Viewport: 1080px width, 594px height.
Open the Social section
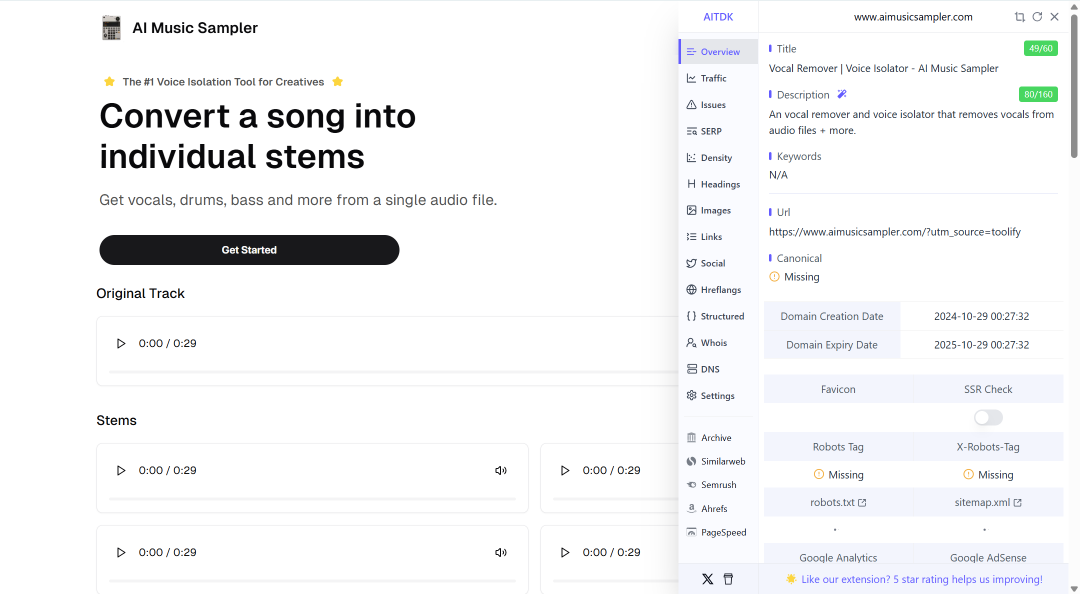[x=716, y=263]
